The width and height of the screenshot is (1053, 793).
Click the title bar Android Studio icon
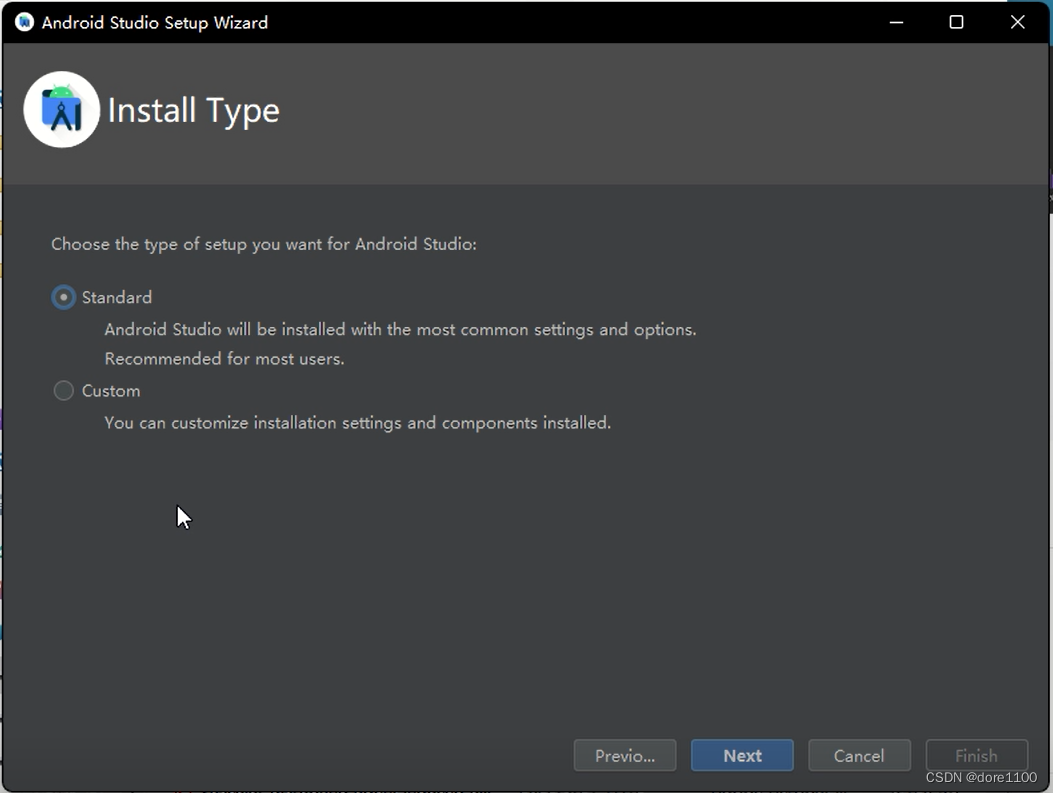24,22
